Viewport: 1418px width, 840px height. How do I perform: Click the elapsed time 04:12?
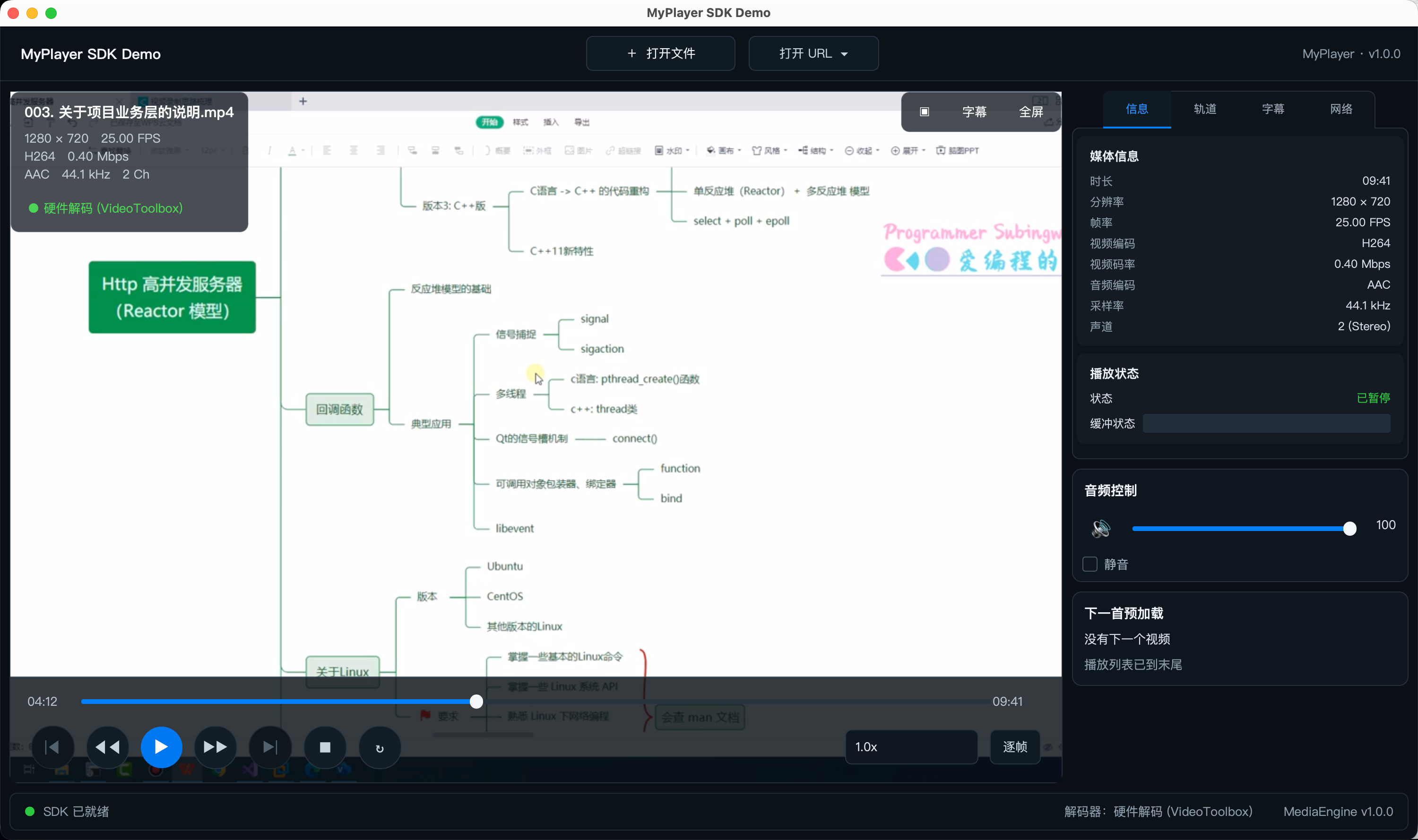pos(43,701)
